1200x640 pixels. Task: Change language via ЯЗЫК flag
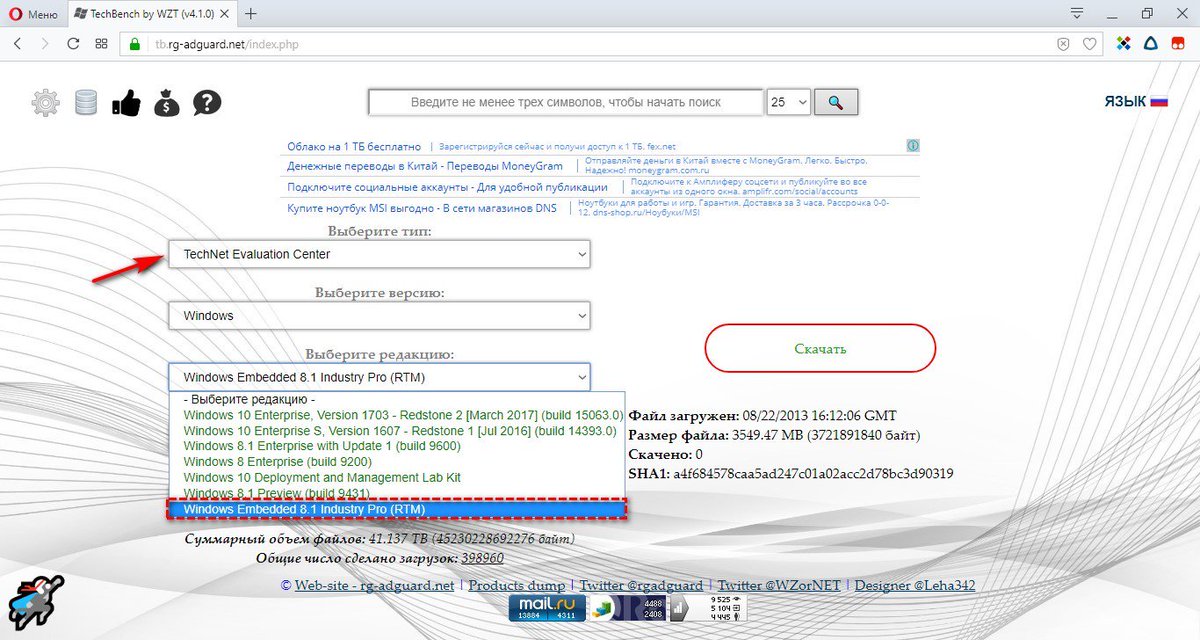1136,102
